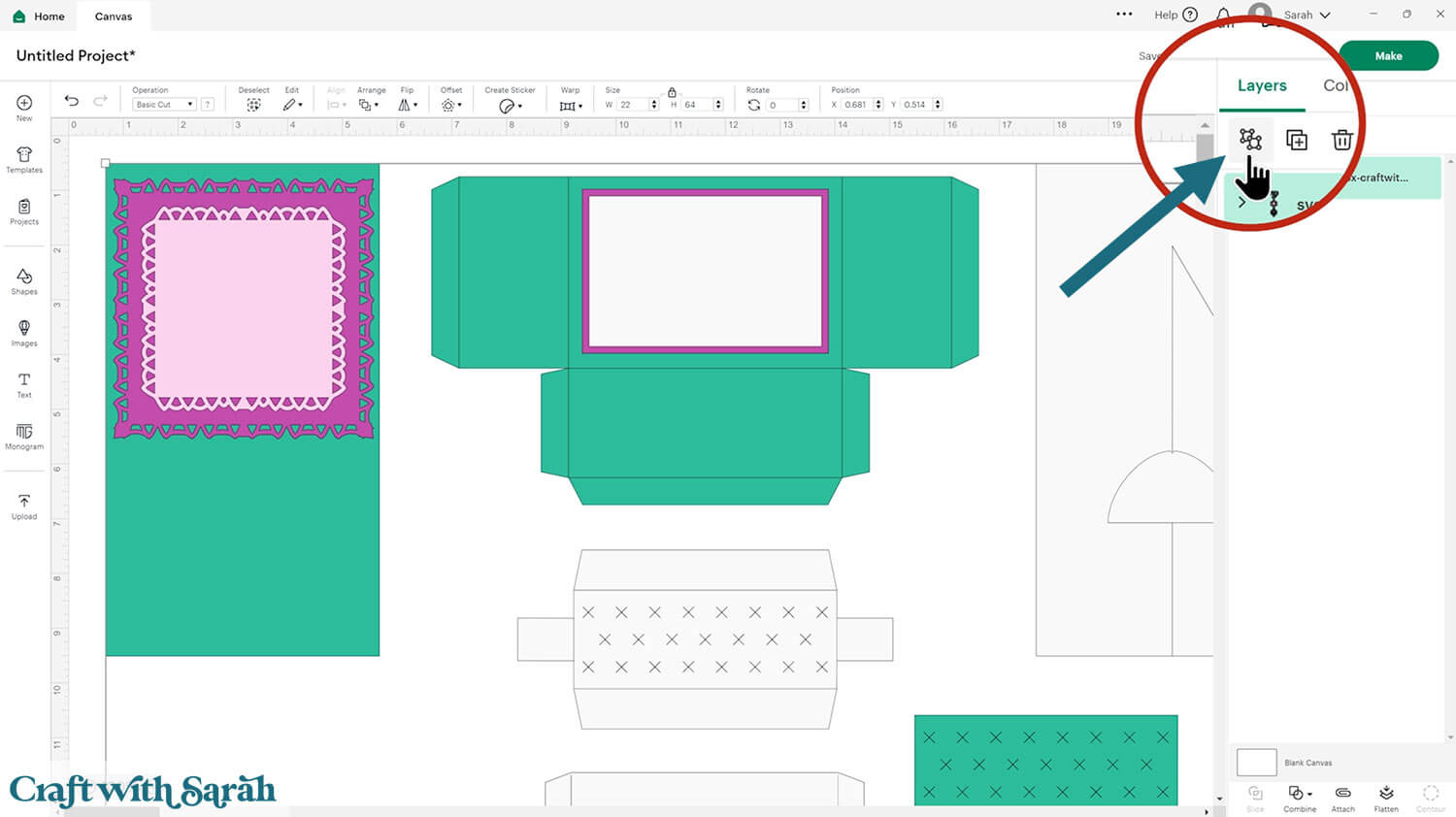Click the green Make button
The height and width of the screenshot is (817, 1456).
tap(1388, 55)
